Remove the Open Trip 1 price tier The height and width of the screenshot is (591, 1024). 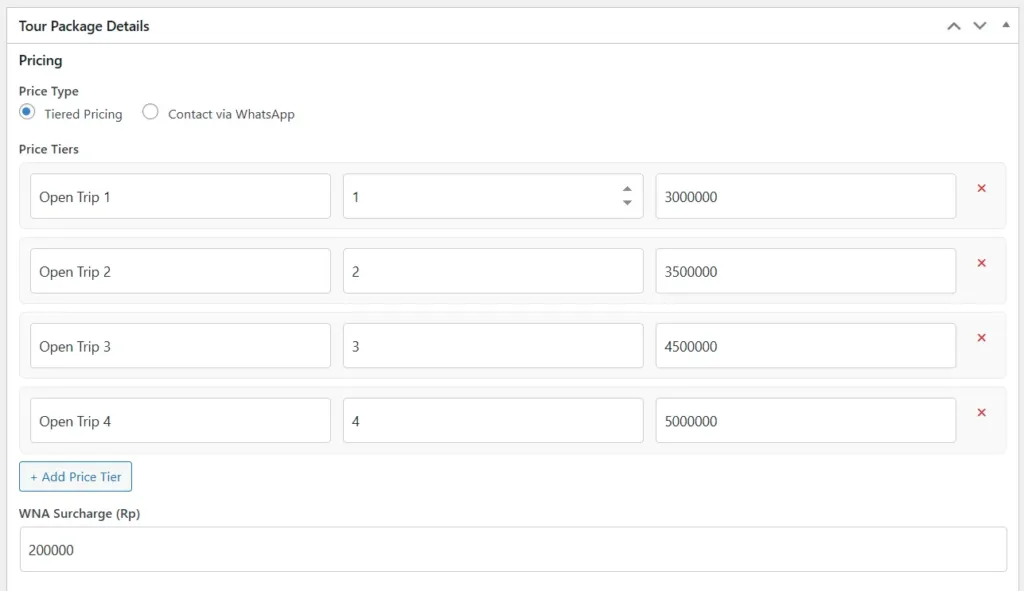(981, 188)
